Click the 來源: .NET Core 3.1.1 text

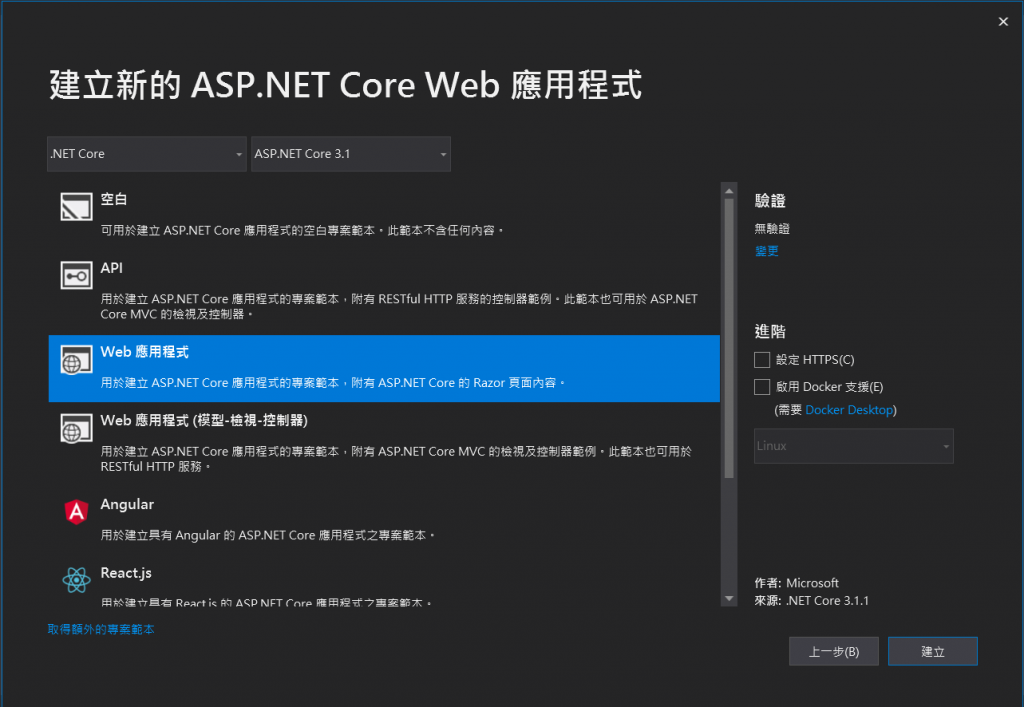(x=812, y=601)
